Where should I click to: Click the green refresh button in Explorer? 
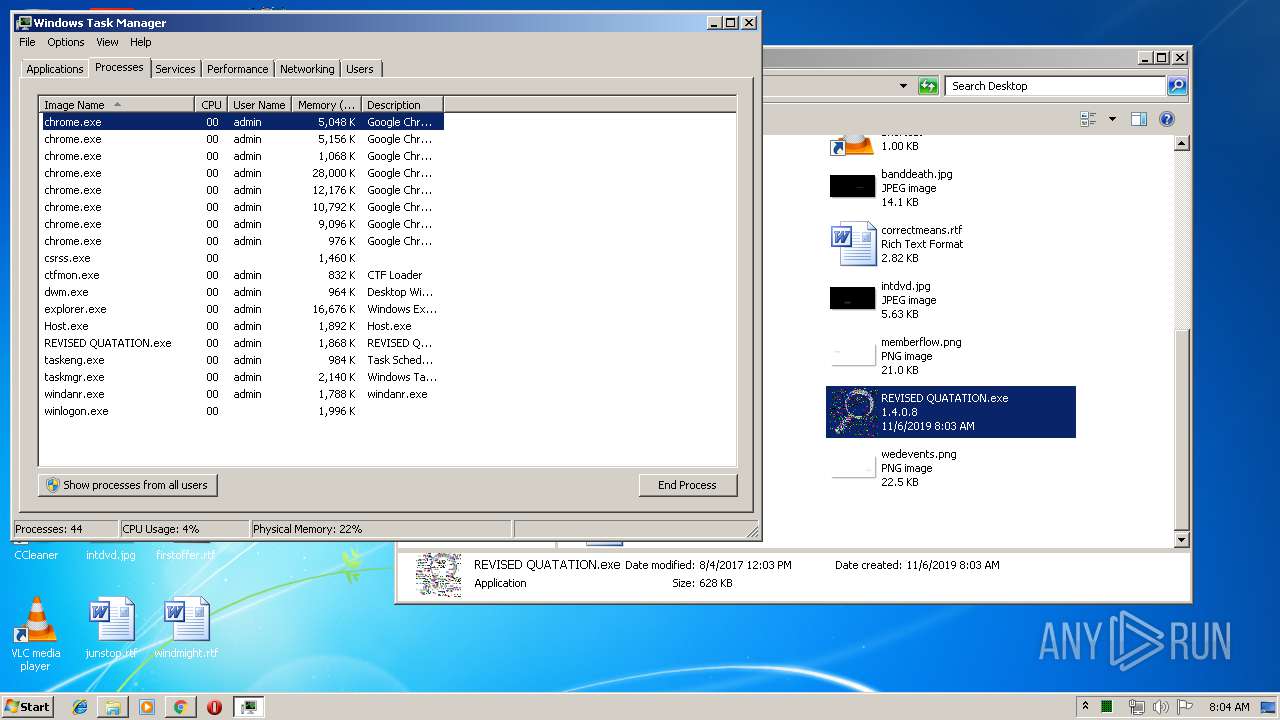(928, 86)
